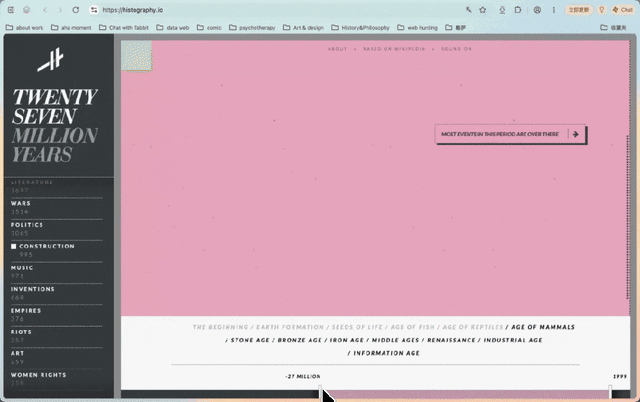The height and width of the screenshot is (402, 640).
Task: Click the Histography logo in sidebar
Action: 51,59
